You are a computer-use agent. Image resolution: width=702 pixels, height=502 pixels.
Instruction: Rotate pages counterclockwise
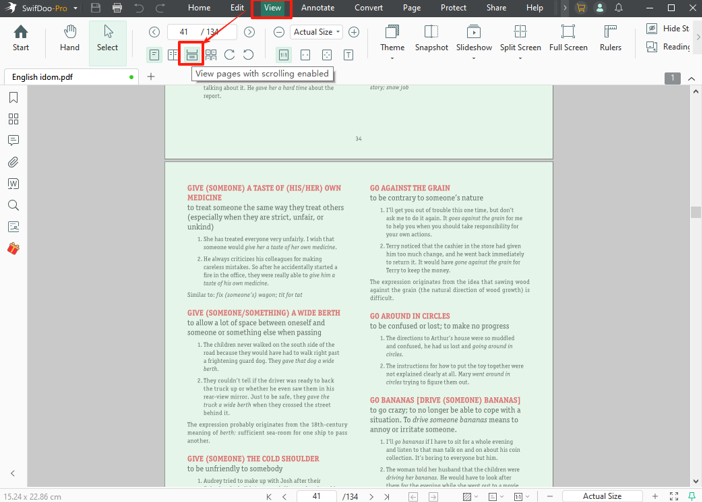248,55
